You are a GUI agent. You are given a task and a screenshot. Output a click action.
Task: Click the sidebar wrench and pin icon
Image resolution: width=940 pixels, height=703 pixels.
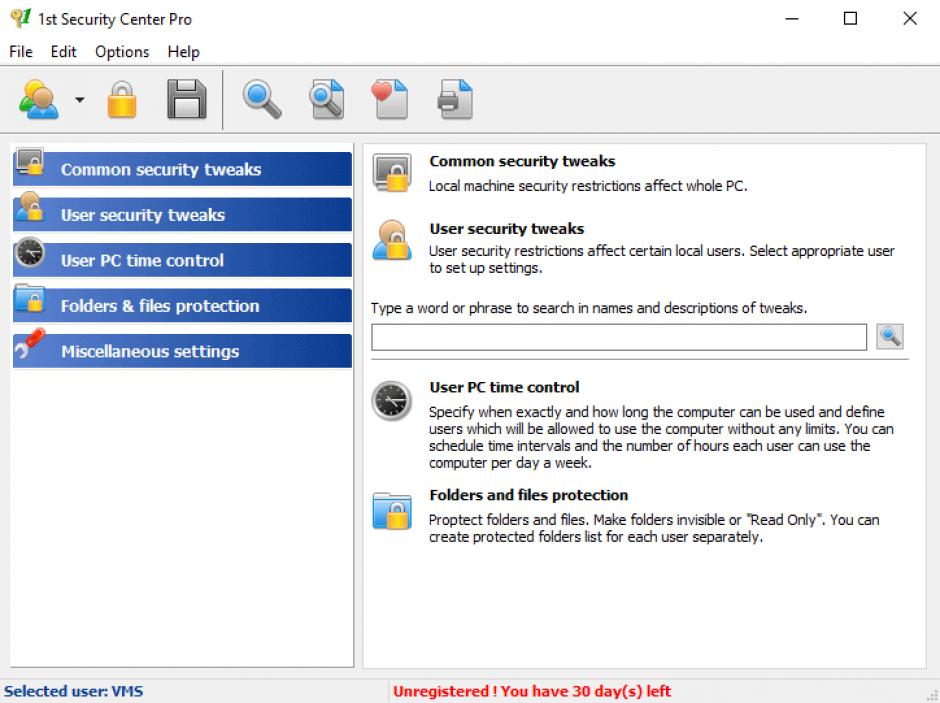(29, 343)
